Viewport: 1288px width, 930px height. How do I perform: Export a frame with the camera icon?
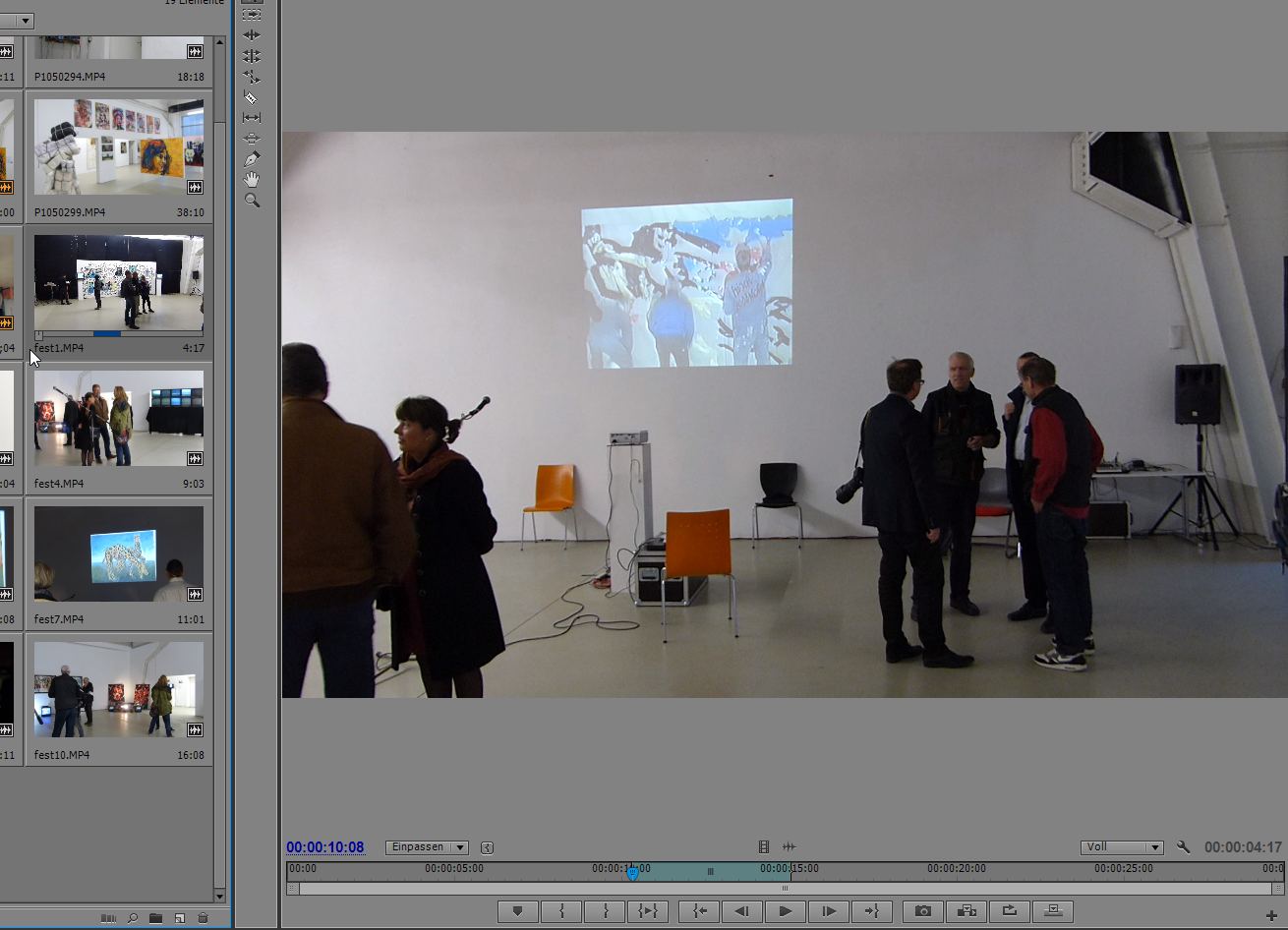923,911
